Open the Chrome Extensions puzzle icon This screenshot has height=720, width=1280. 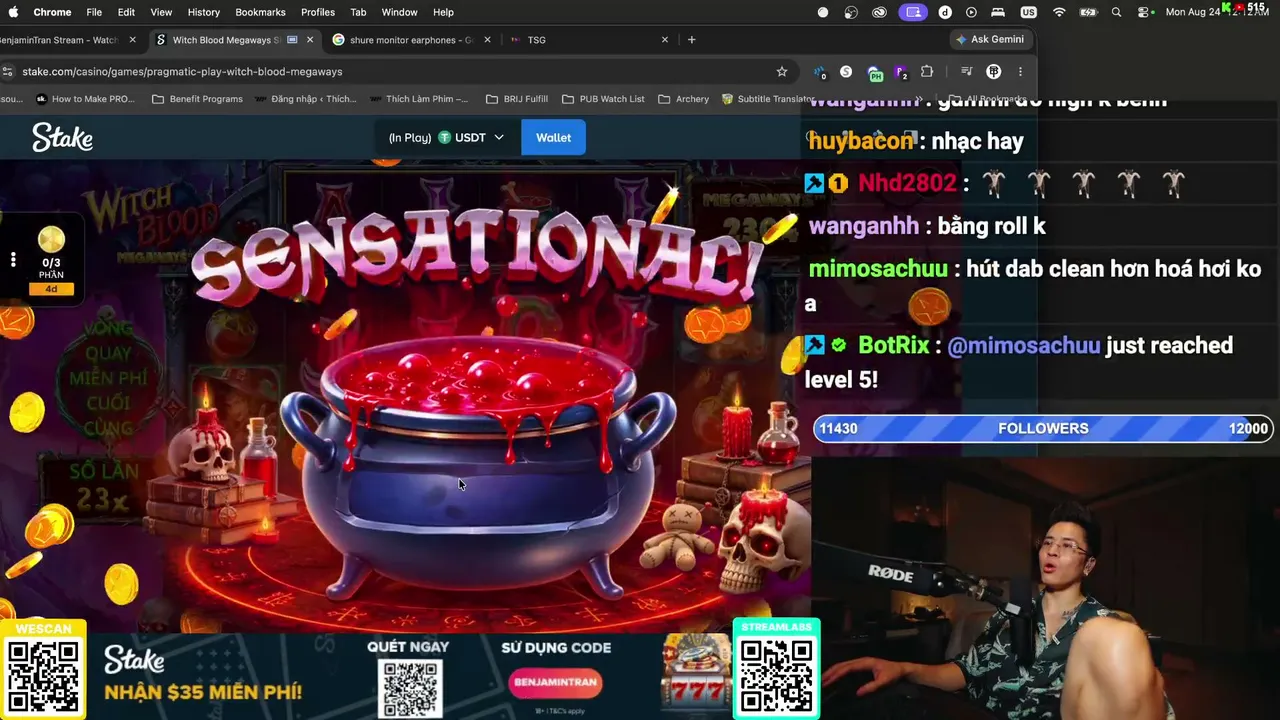[927, 72]
